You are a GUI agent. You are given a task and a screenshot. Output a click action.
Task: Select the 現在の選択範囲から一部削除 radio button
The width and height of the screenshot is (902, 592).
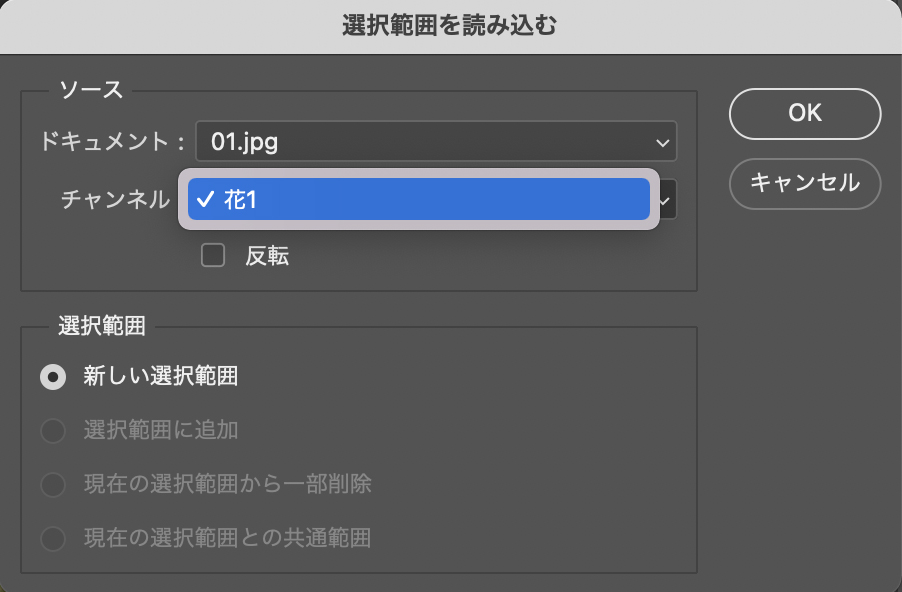tap(53, 485)
